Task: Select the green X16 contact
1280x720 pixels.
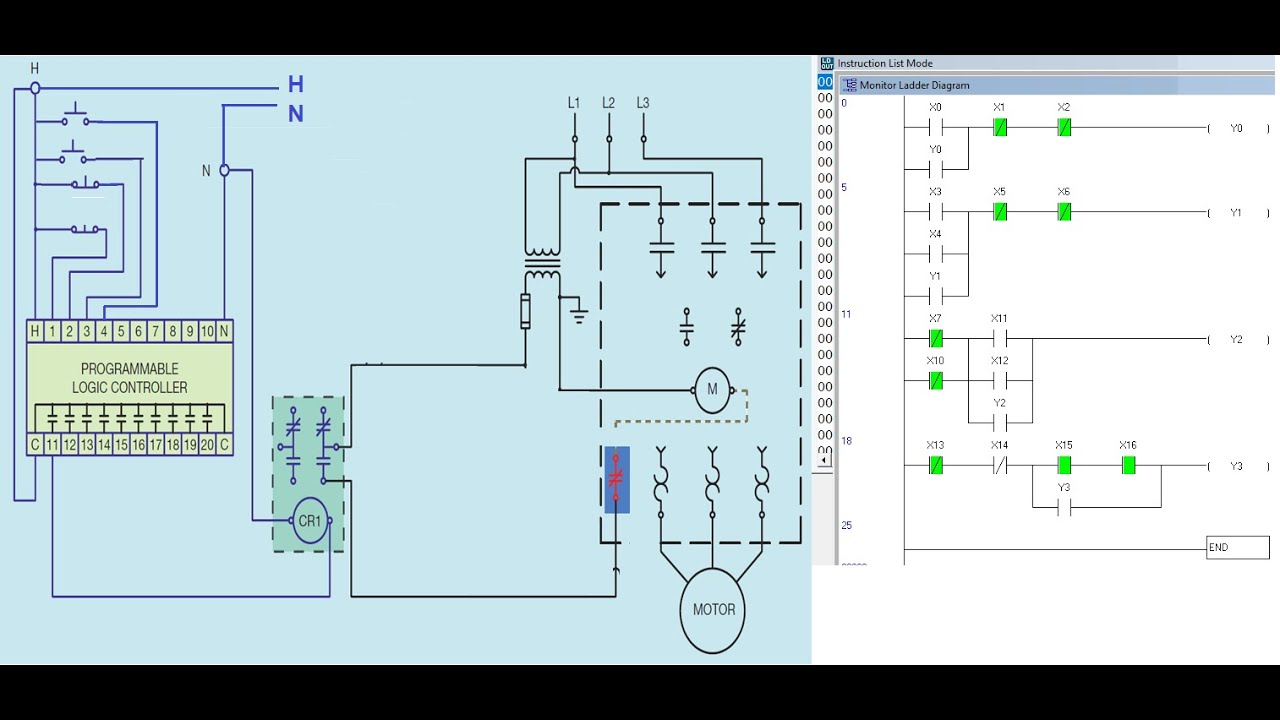Action: click(1128, 465)
